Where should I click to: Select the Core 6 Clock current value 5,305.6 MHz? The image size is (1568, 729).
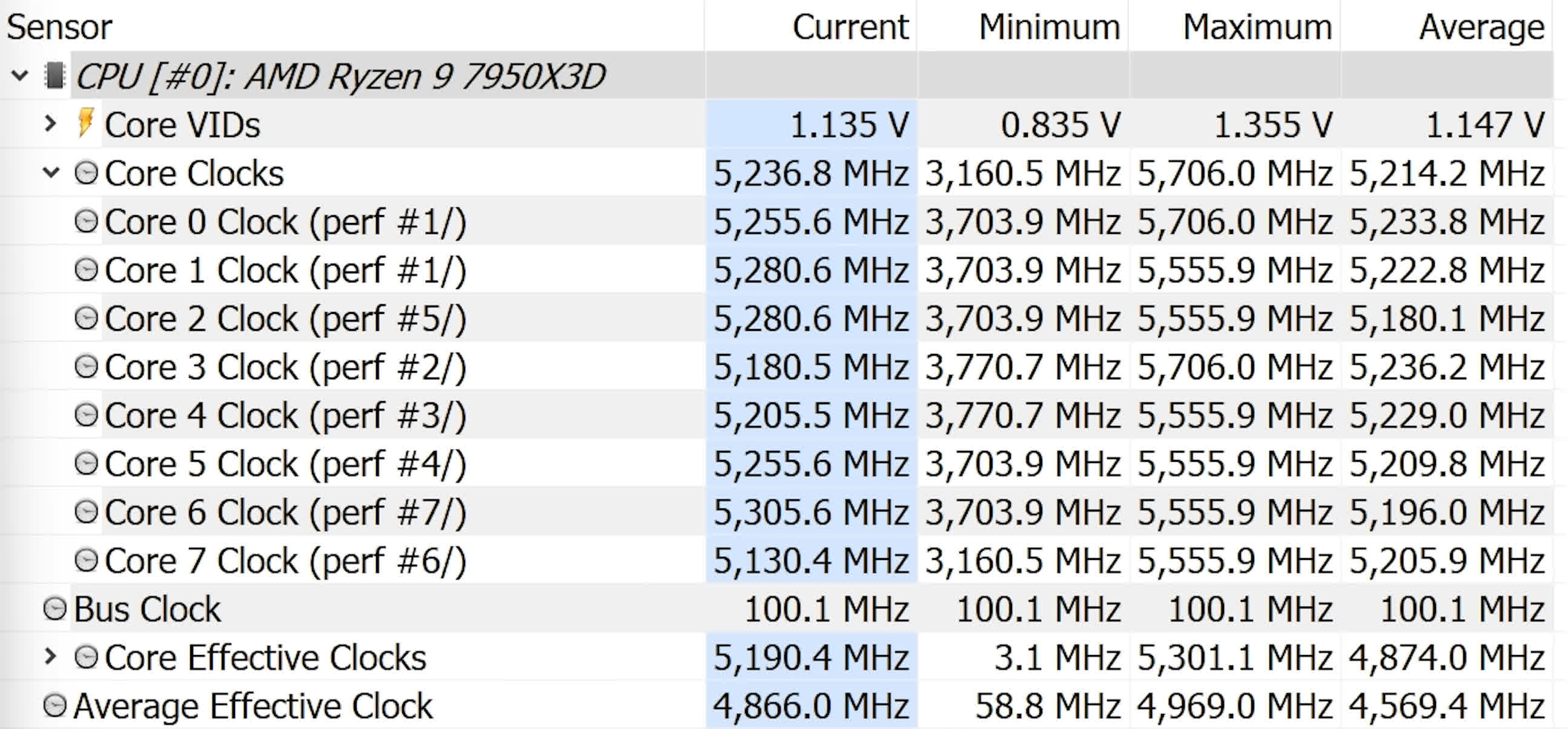[x=812, y=512]
